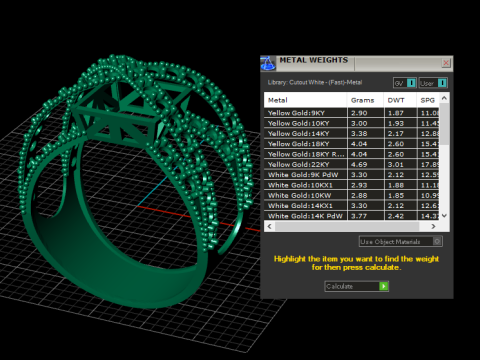This screenshot has height=360, width=480.
Task: Click the SPG column header
Action: (428, 100)
